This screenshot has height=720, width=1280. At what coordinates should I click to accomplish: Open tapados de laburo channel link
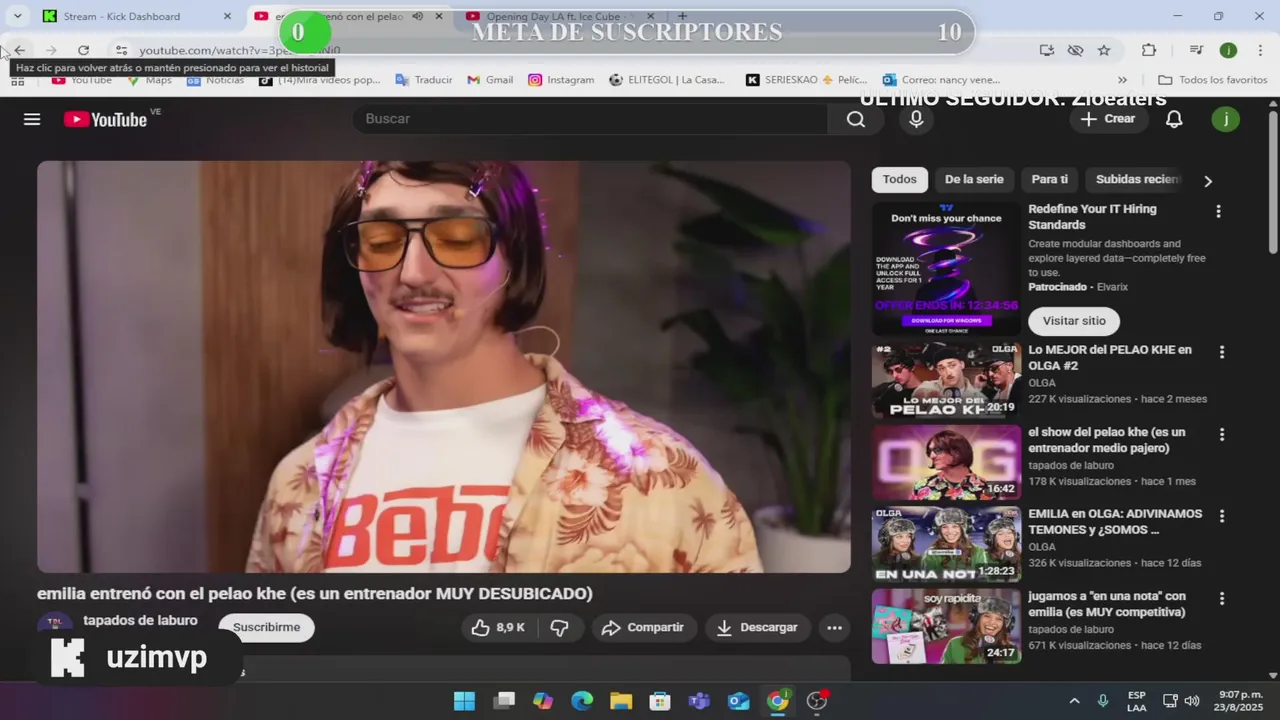pos(140,620)
